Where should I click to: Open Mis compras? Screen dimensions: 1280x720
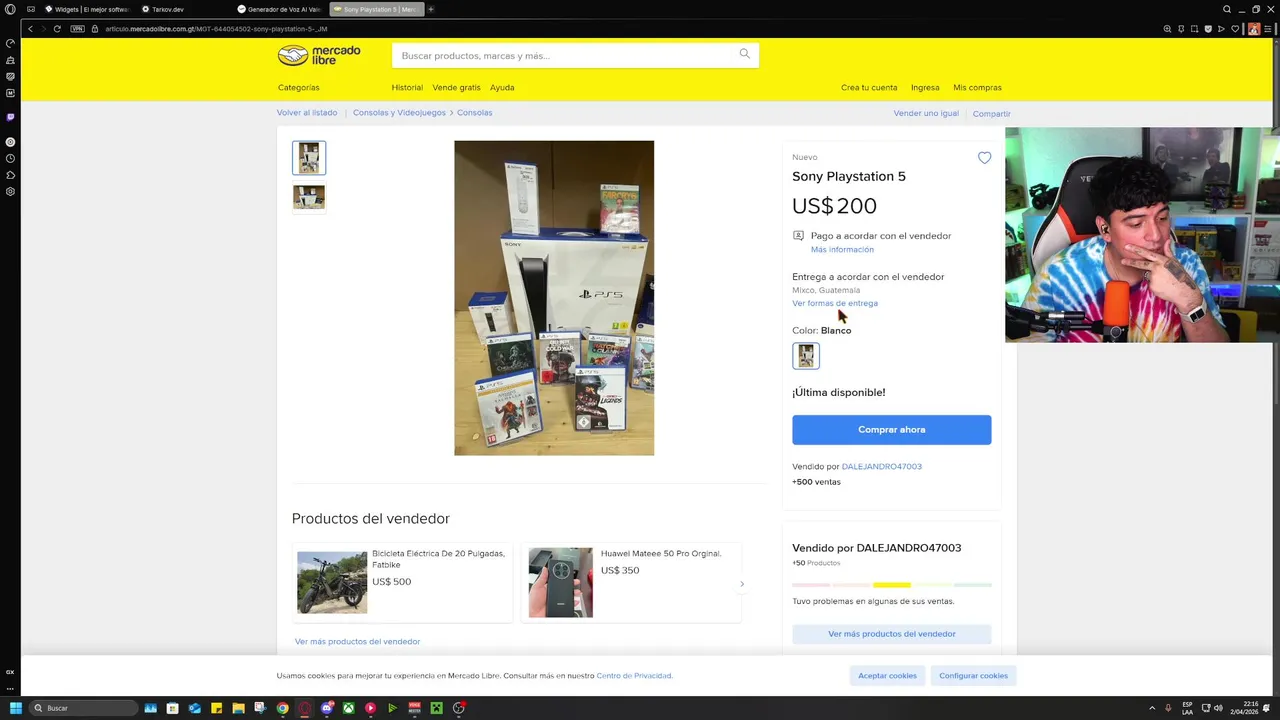pos(977,87)
